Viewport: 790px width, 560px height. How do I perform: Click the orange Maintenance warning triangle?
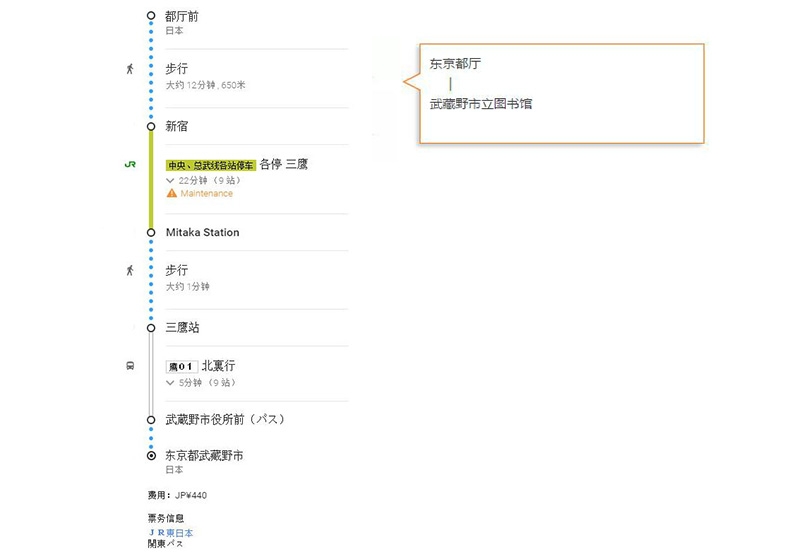coord(172,193)
